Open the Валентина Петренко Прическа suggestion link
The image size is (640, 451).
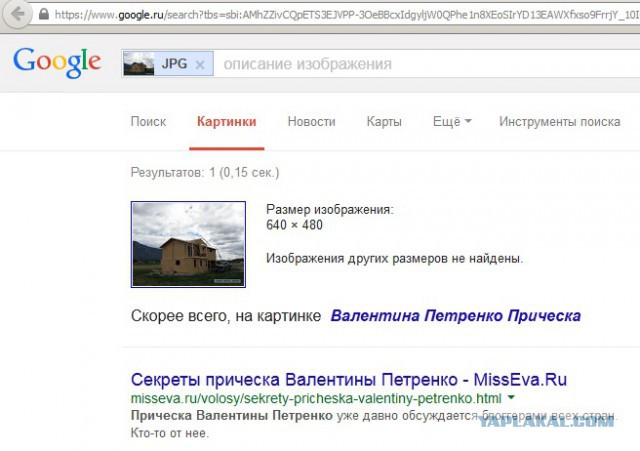click(x=456, y=316)
